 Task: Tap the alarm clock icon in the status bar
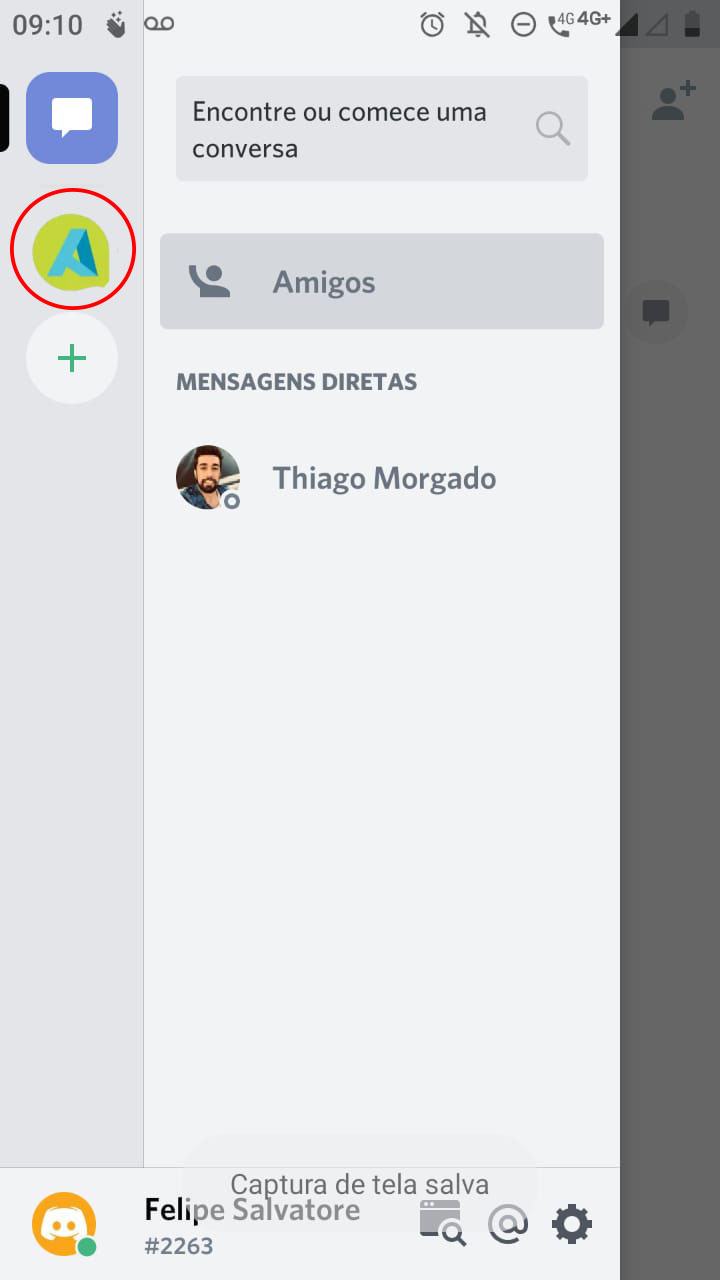432,25
